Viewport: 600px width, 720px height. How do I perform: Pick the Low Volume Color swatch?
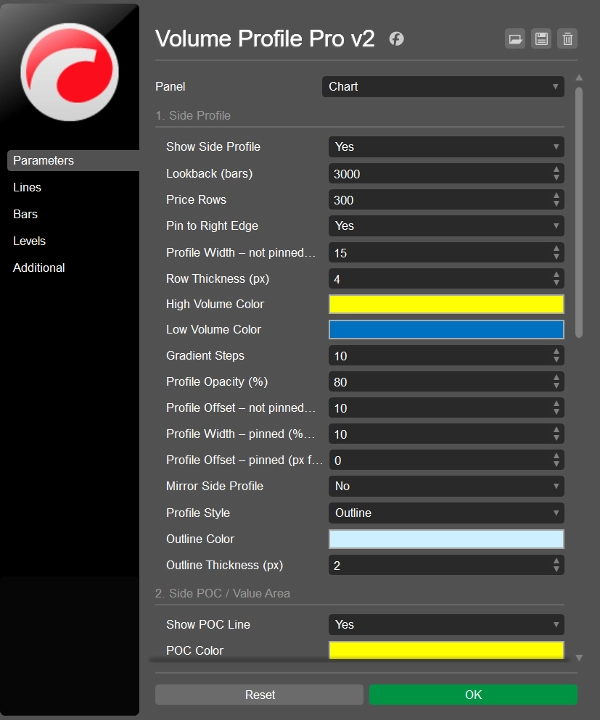pos(446,330)
